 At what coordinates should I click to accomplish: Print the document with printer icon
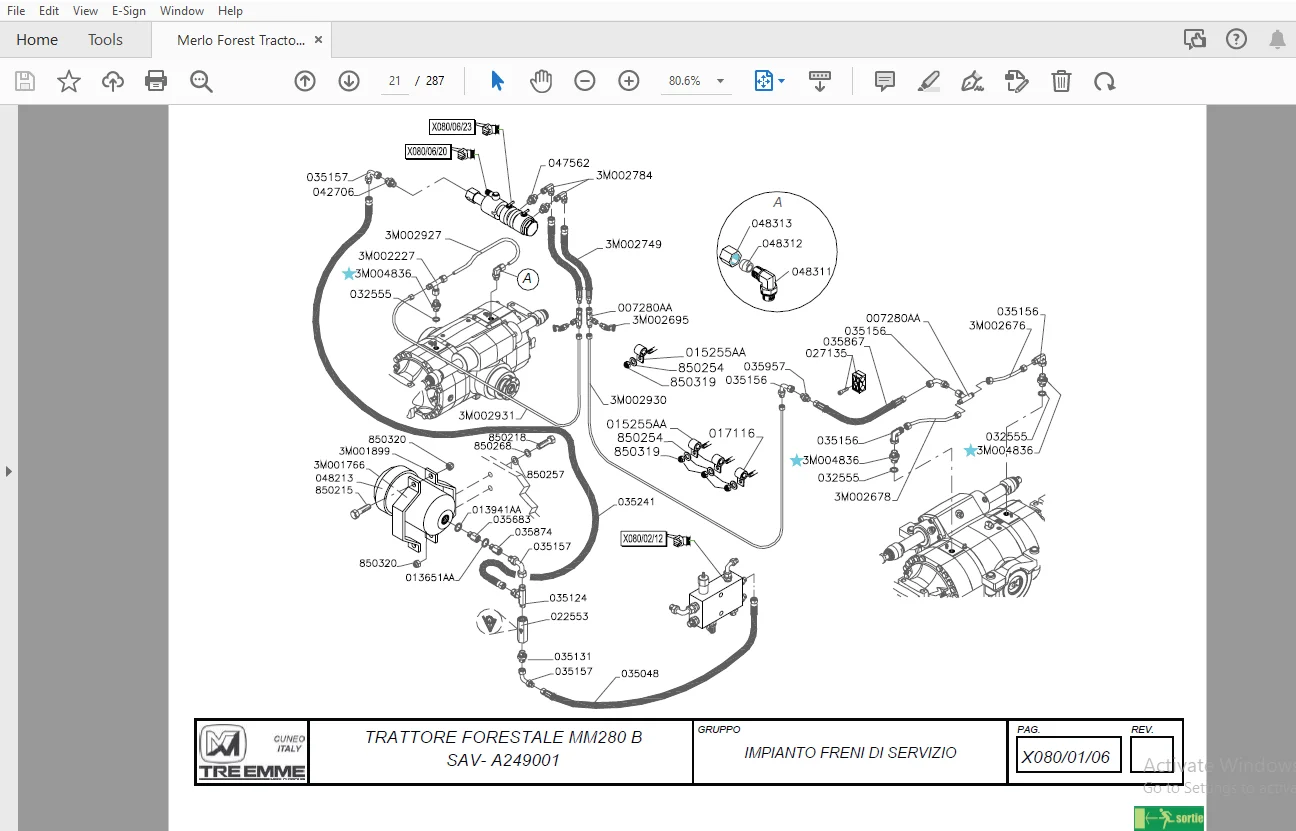click(x=156, y=81)
